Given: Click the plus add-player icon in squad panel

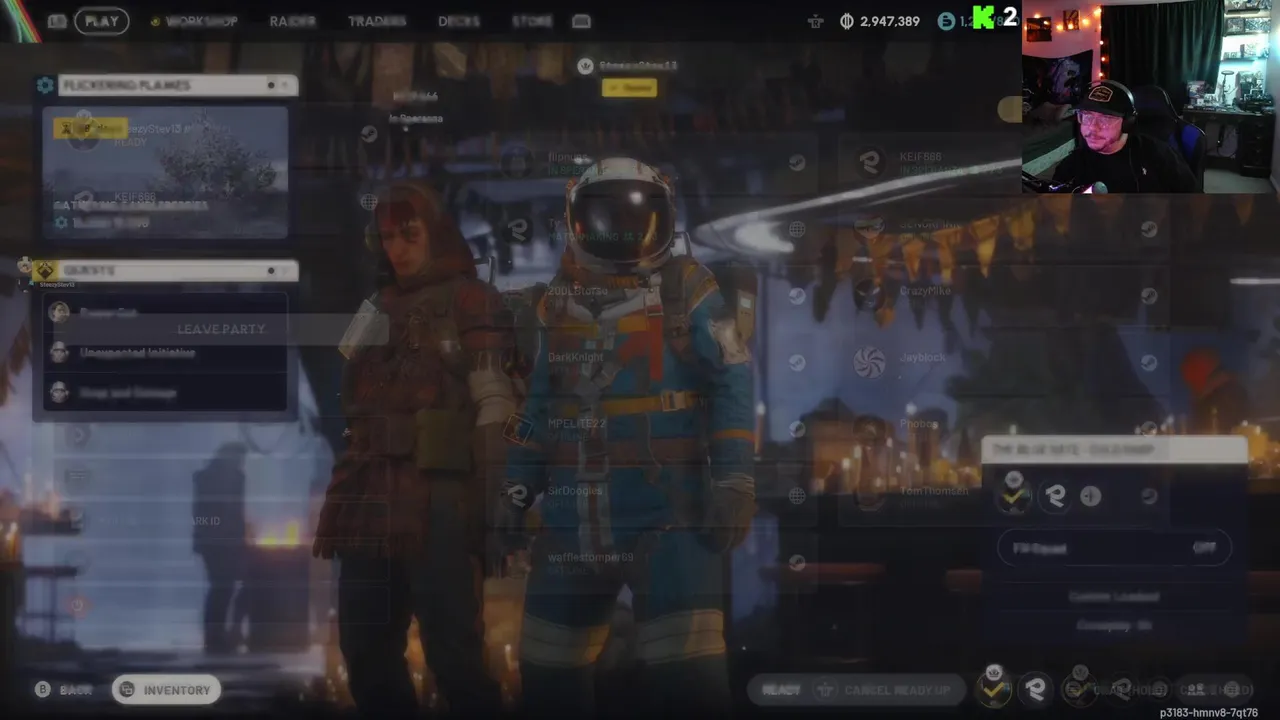Looking at the screenshot, I should click(1091, 497).
